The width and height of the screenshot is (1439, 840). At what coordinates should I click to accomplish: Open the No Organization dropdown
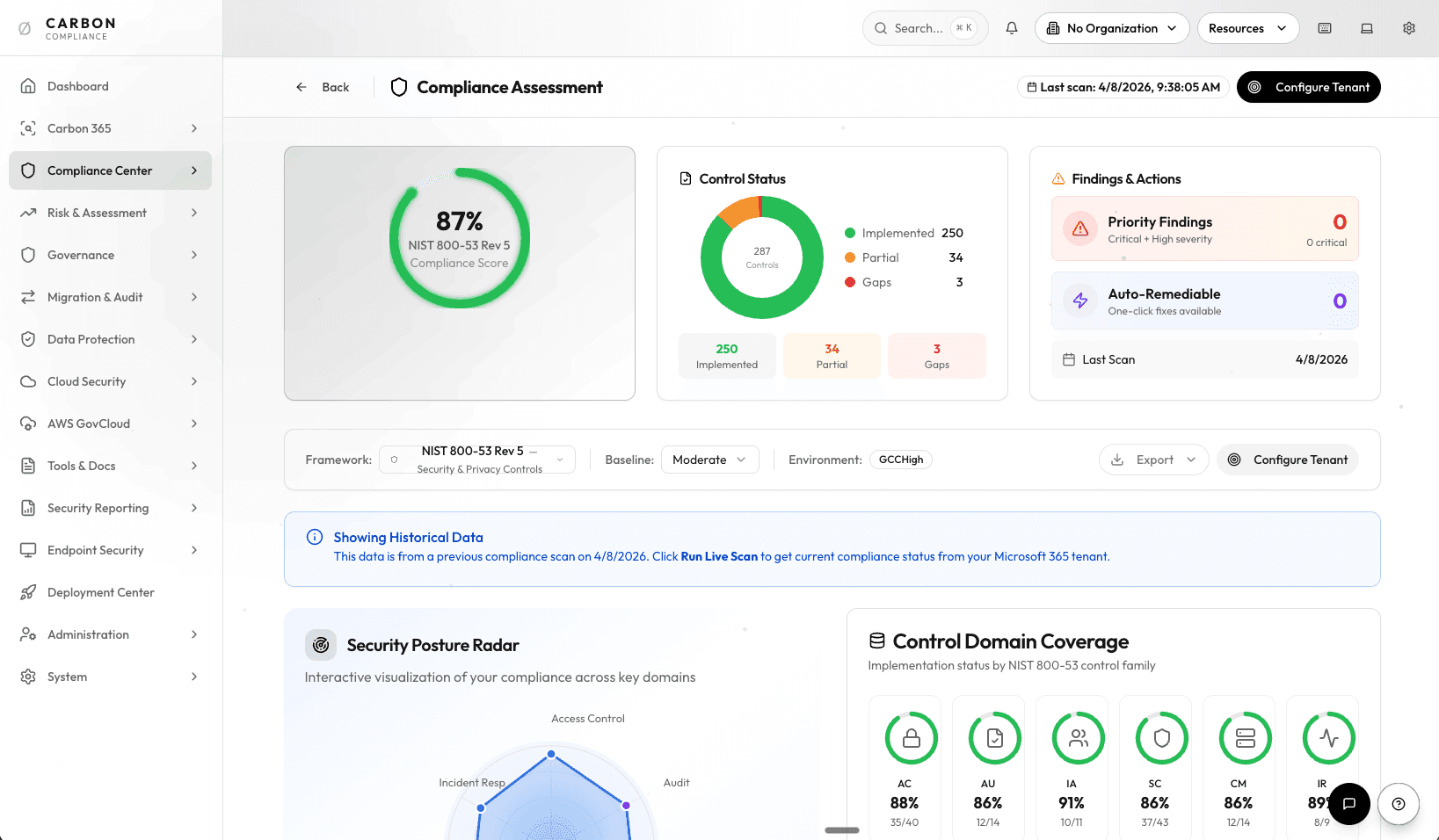click(x=1112, y=28)
